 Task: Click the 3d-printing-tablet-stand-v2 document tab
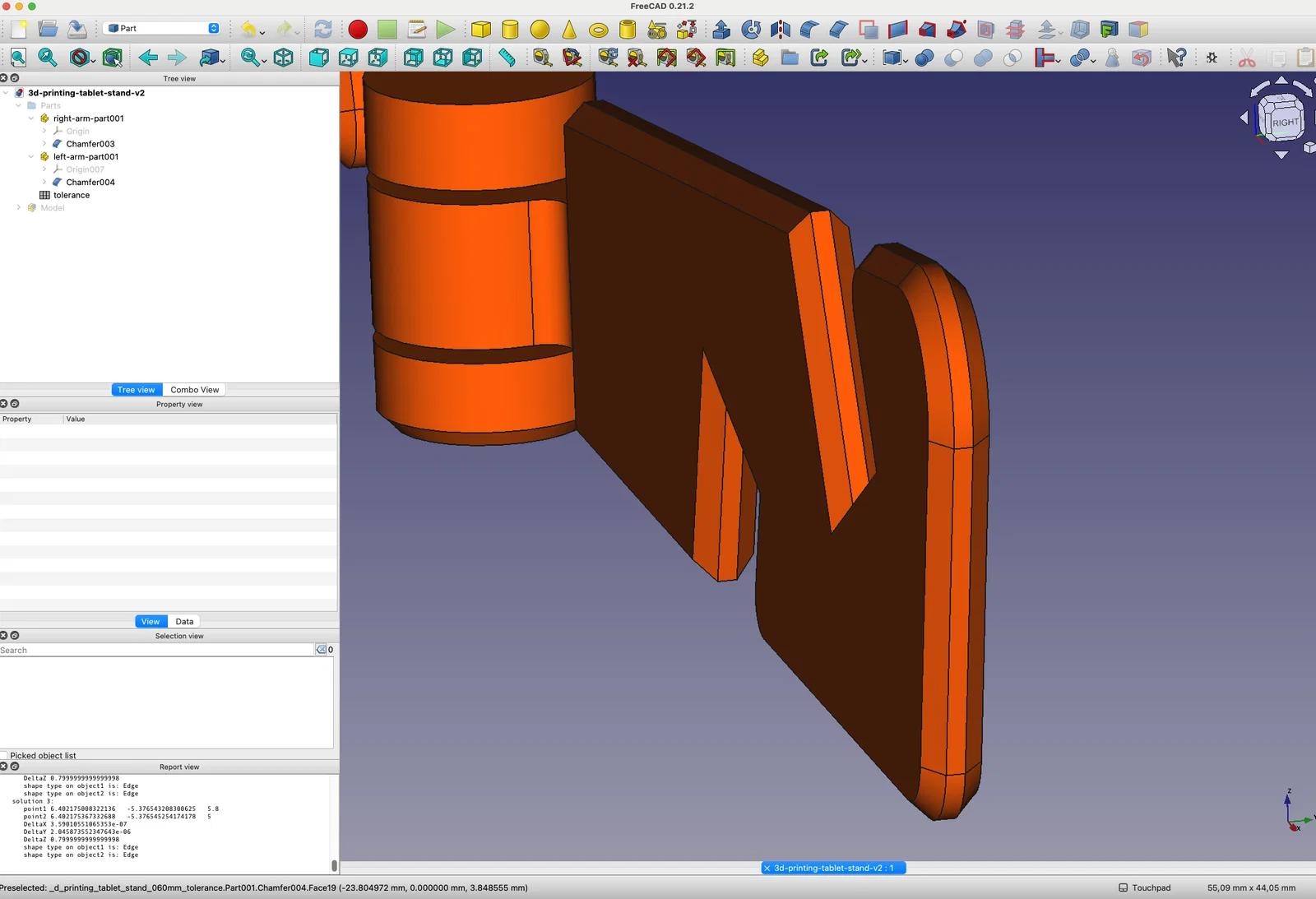[833, 868]
